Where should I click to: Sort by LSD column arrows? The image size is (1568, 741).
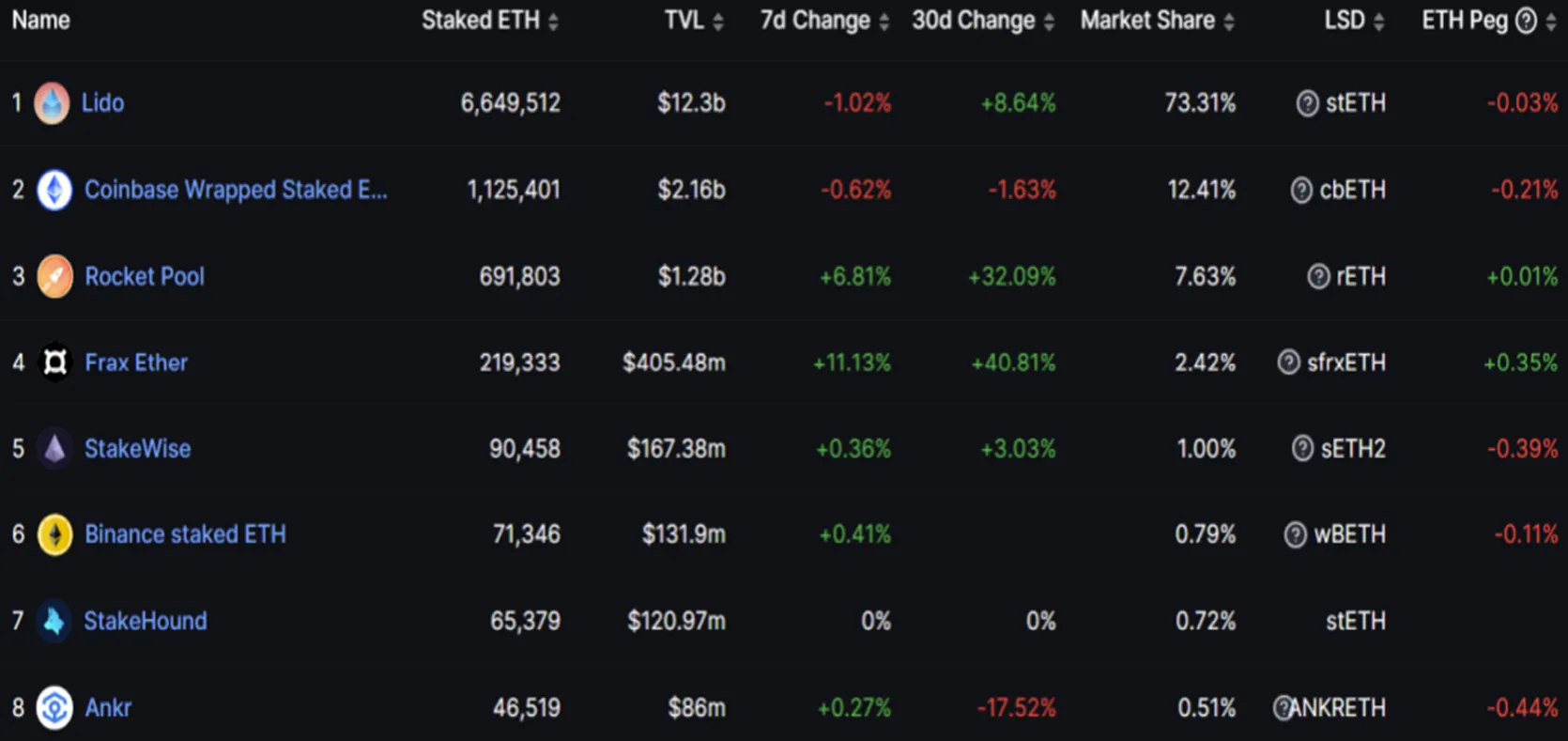[1378, 22]
